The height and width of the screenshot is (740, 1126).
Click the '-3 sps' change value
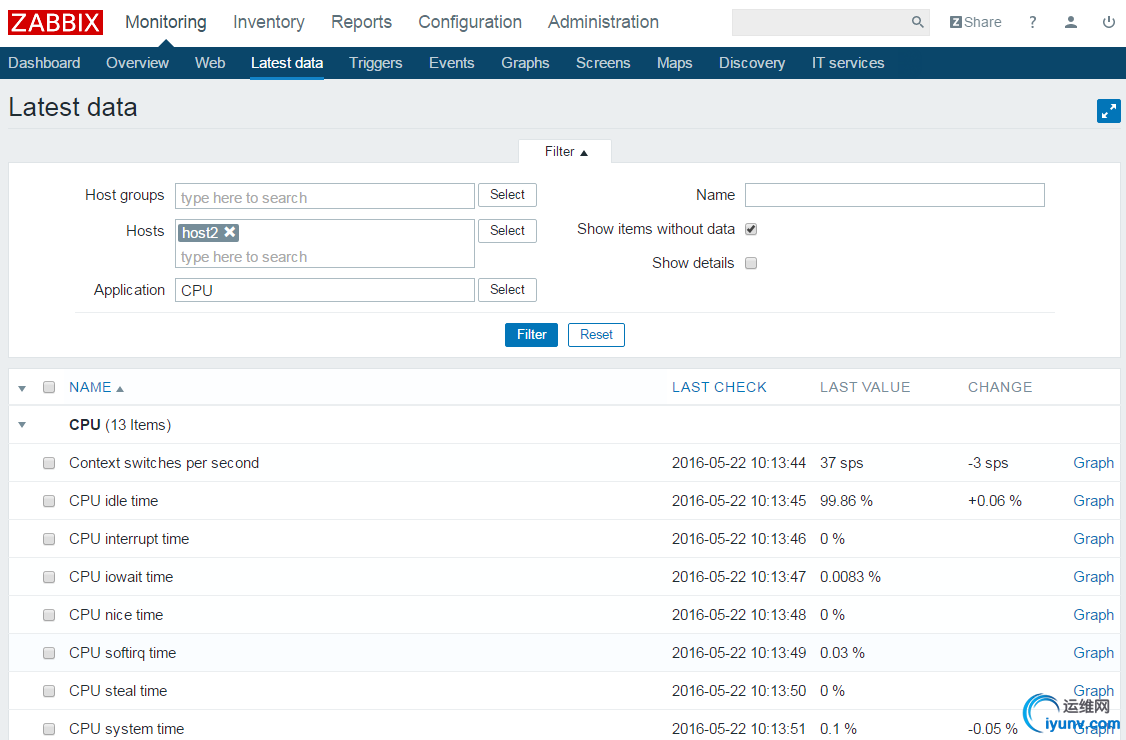pos(988,463)
